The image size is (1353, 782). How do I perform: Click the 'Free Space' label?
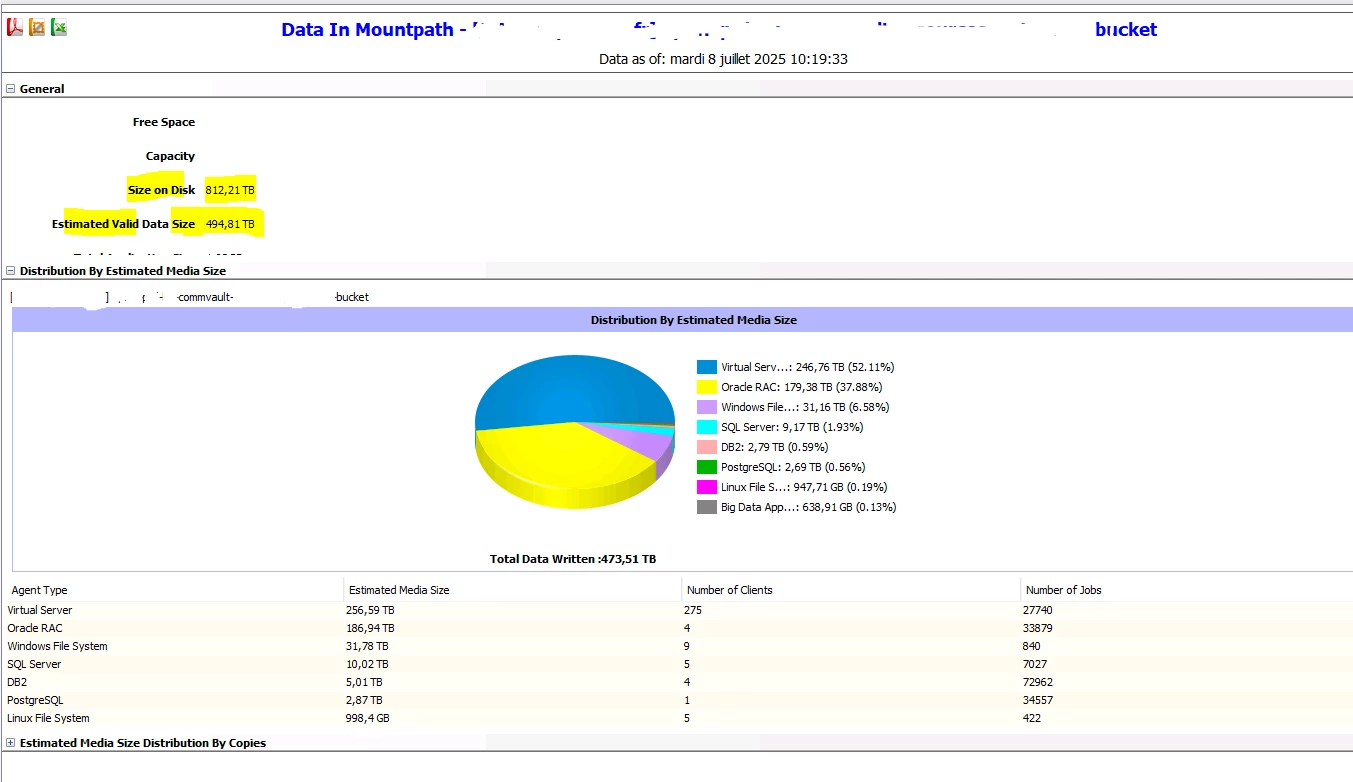coord(164,122)
